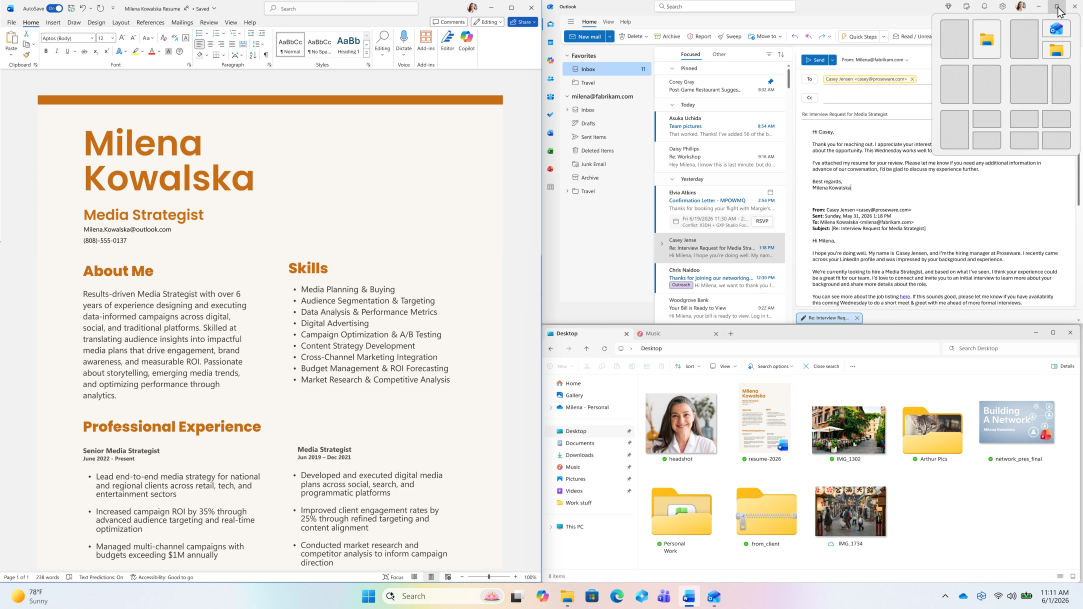Viewport: 1083px width, 609px height.
Task: Click RSVP on Elvia Atkins message
Action: coord(762,221)
